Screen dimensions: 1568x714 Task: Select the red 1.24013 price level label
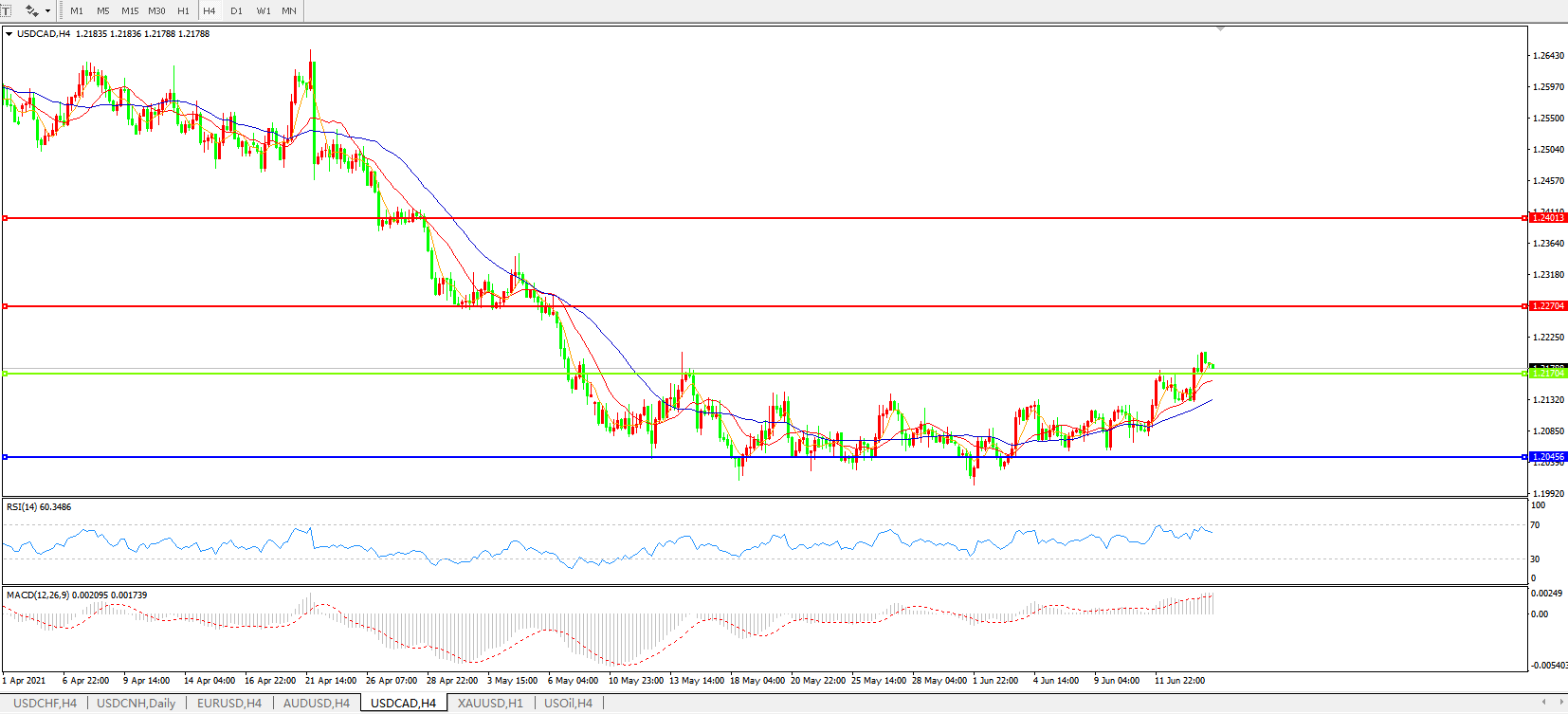(x=1548, y=218)
